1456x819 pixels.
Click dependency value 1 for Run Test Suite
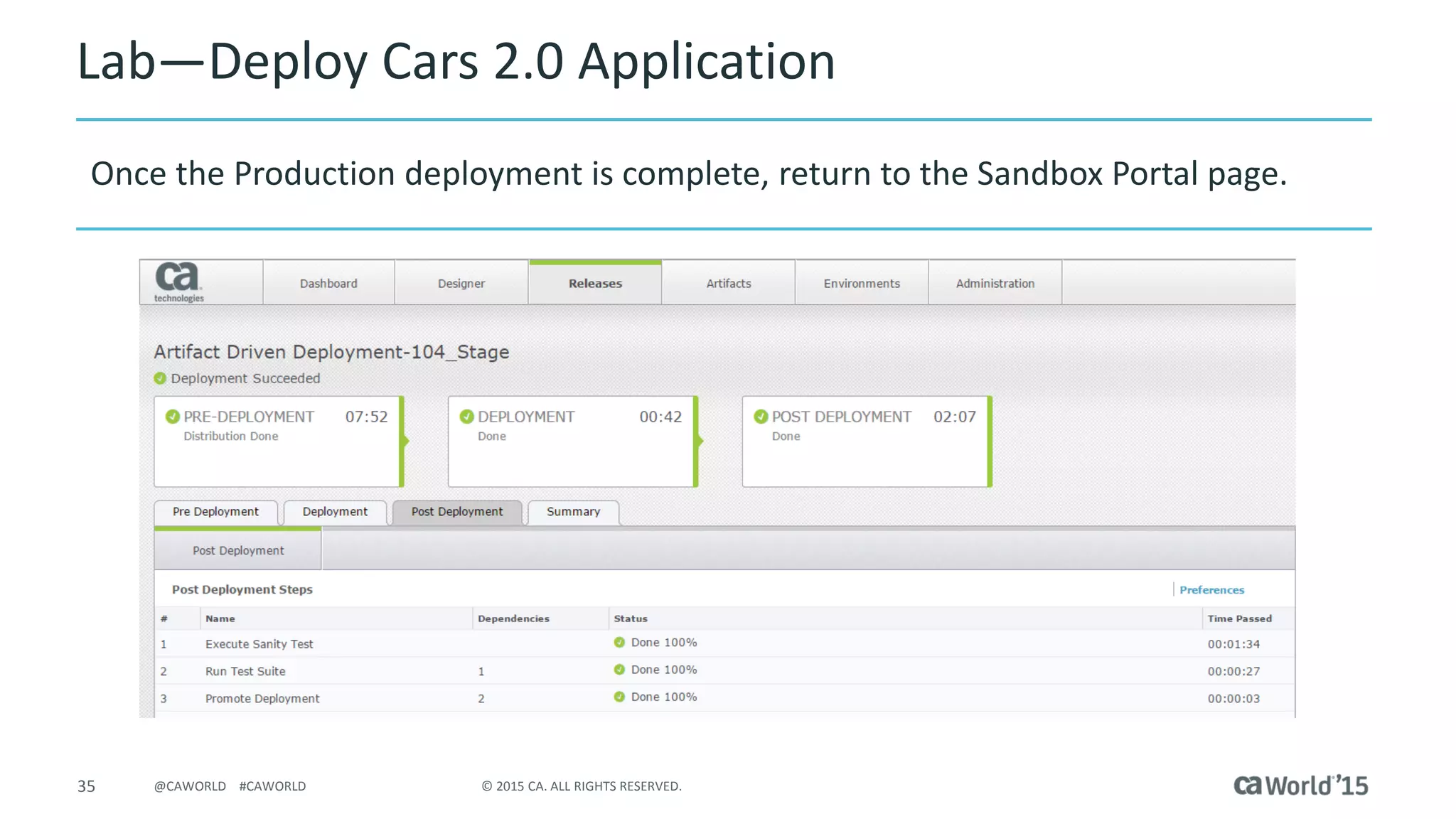point(481,671)
